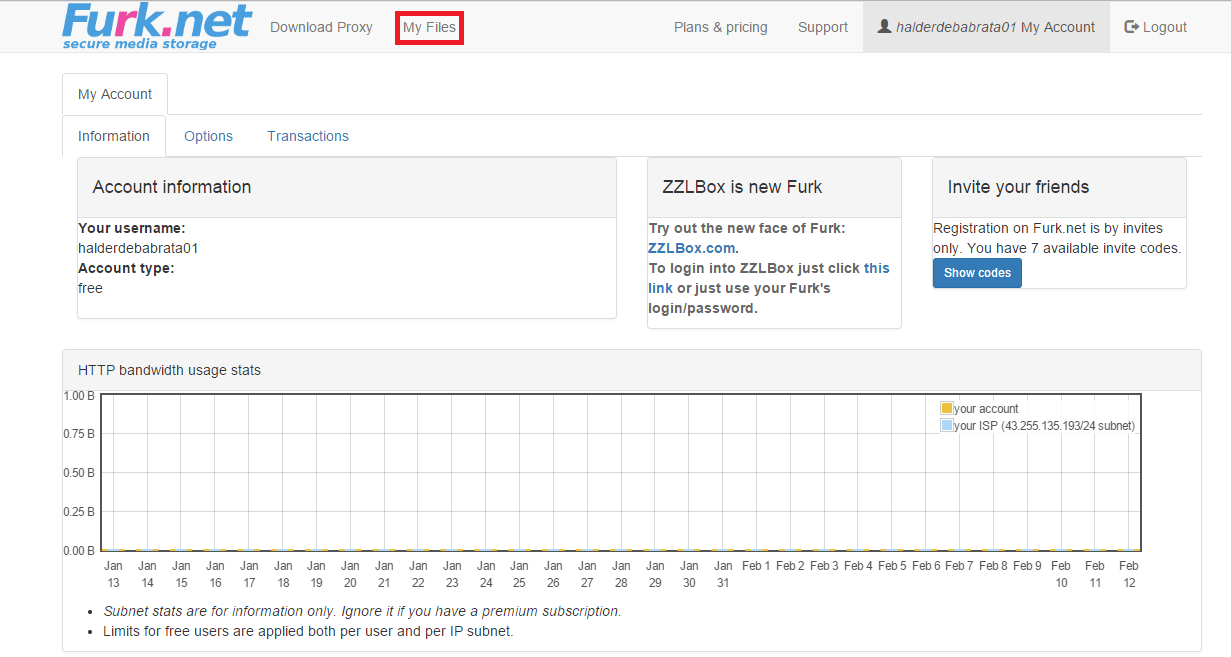This screenshot has height=657, width=1231.
Task: Click the 0.25 B axis label
Action: 79,512
